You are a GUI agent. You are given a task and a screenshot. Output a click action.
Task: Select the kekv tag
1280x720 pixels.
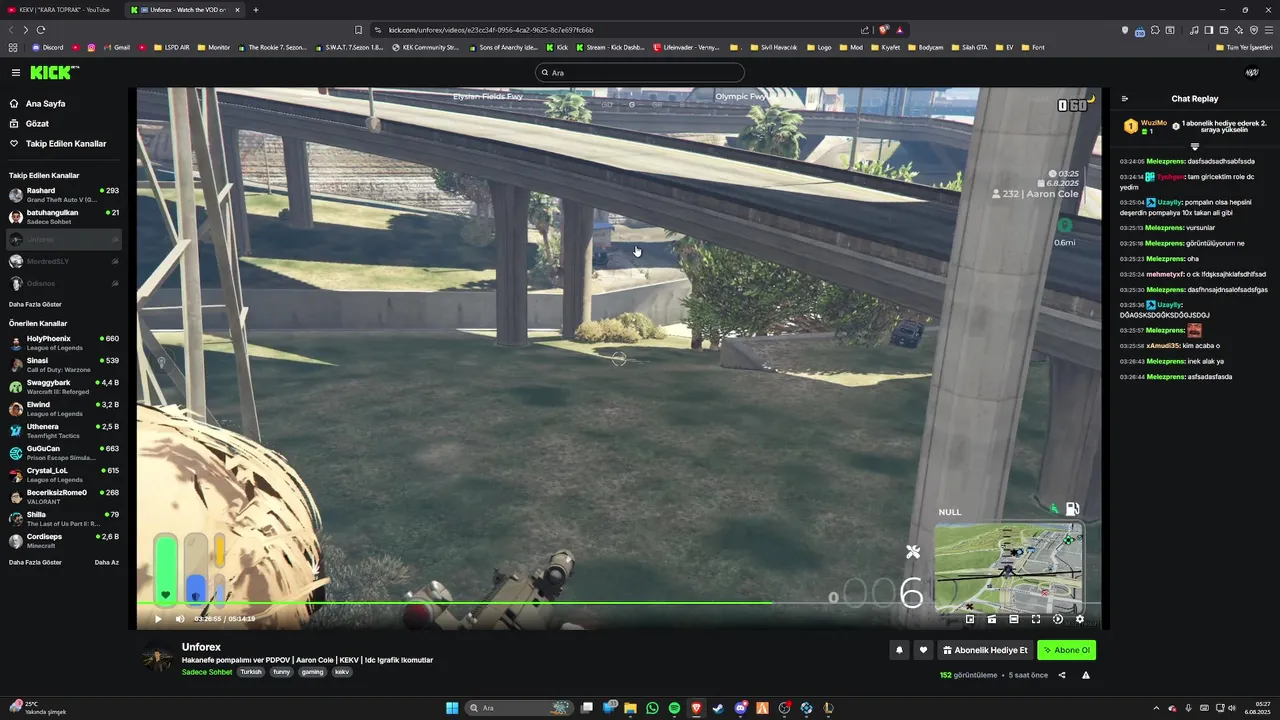tap(342, 672)
